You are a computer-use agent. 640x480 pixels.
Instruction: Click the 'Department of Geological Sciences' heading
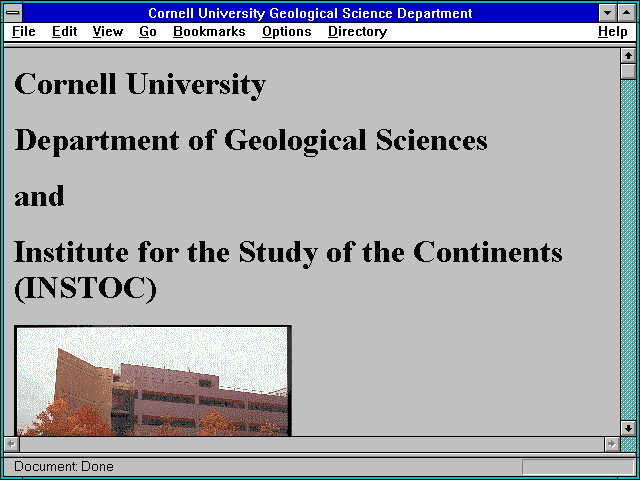click(251, 140)
